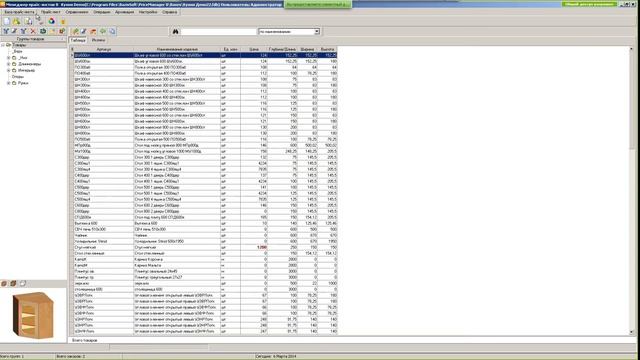Open the 'База прайс-листа' menu
The height and width of the screenshot is (360, 640).
[19, 12]
